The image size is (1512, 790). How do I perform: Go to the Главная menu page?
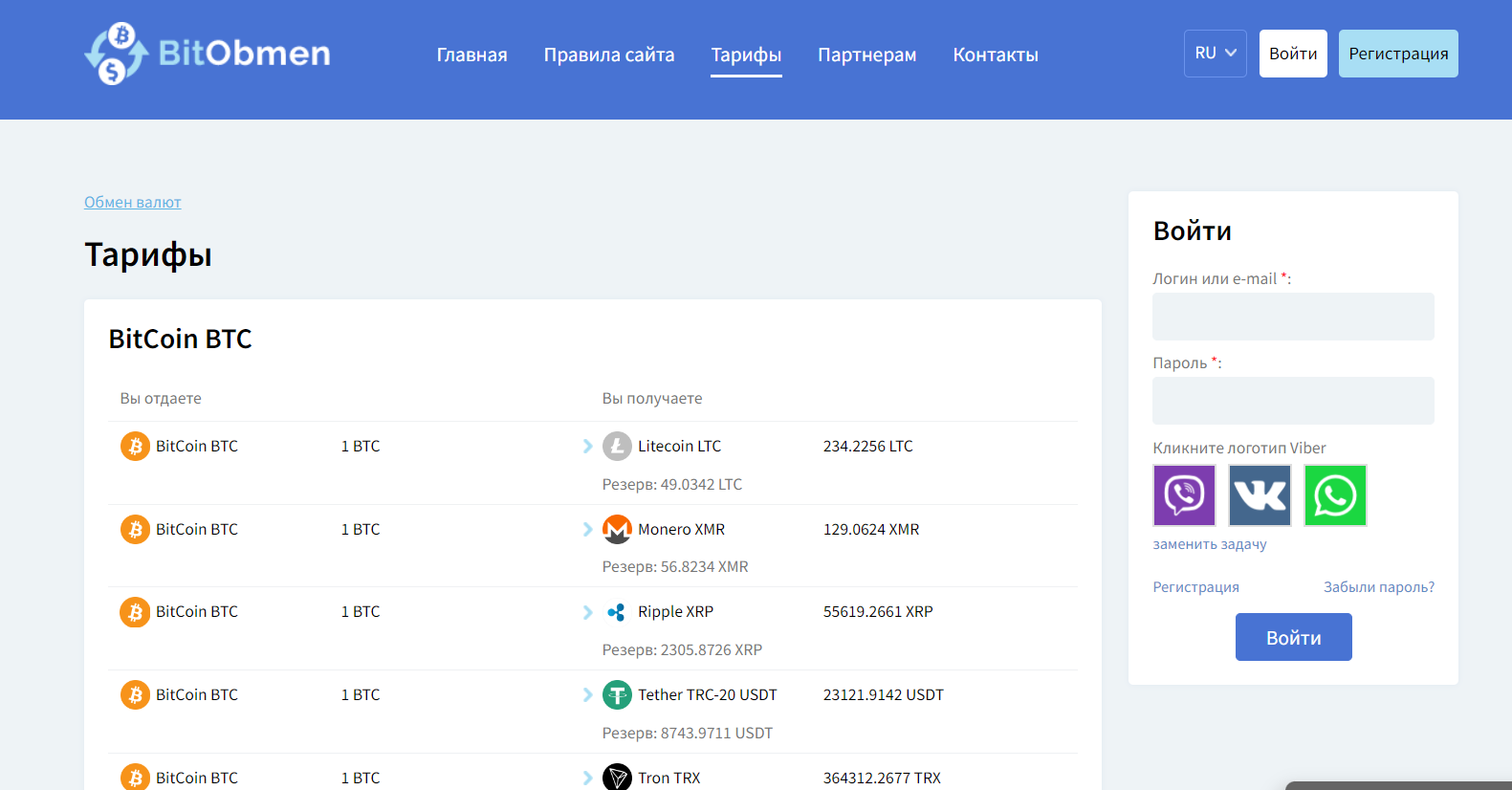(471, 55)
